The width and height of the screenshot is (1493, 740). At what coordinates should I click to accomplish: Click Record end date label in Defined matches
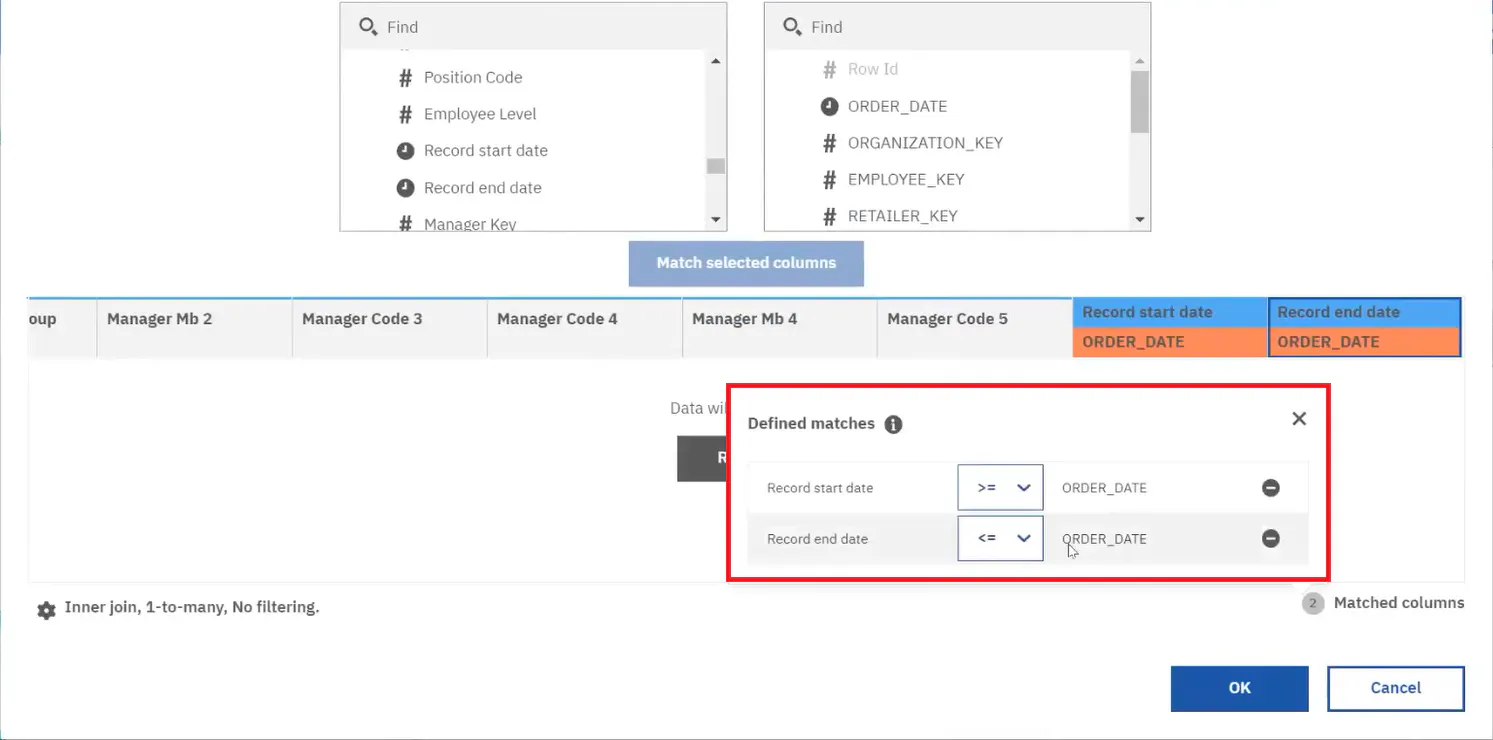(817, 539)
